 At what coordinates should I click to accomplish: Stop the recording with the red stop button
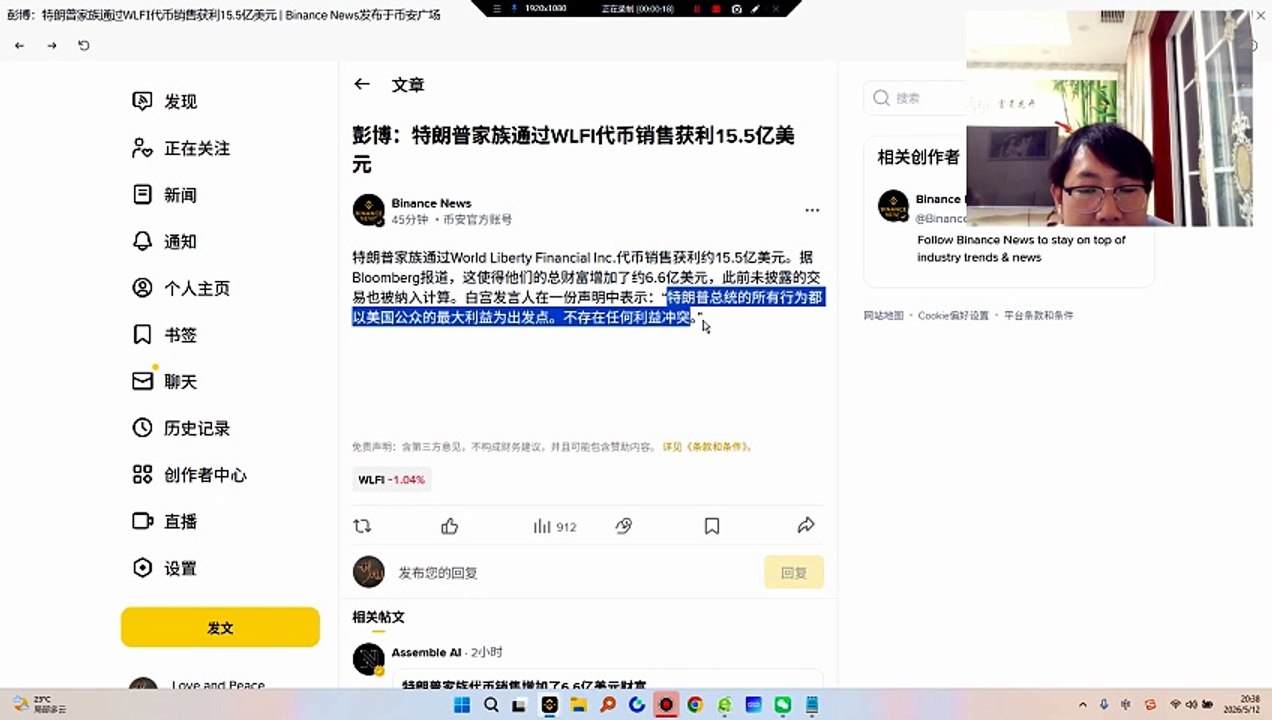click(716, 9)
